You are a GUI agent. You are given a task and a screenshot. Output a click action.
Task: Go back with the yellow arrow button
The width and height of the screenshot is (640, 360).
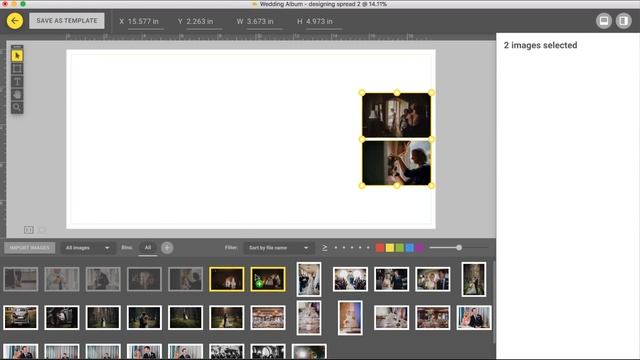(15, 21)
